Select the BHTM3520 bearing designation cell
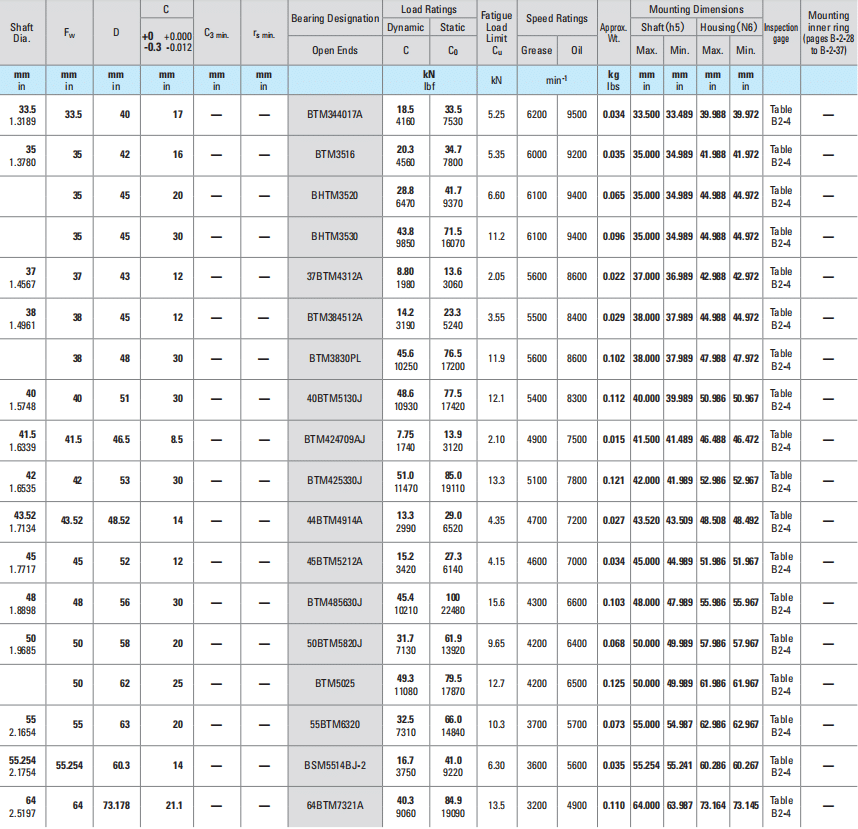 (x=334, y=196)
